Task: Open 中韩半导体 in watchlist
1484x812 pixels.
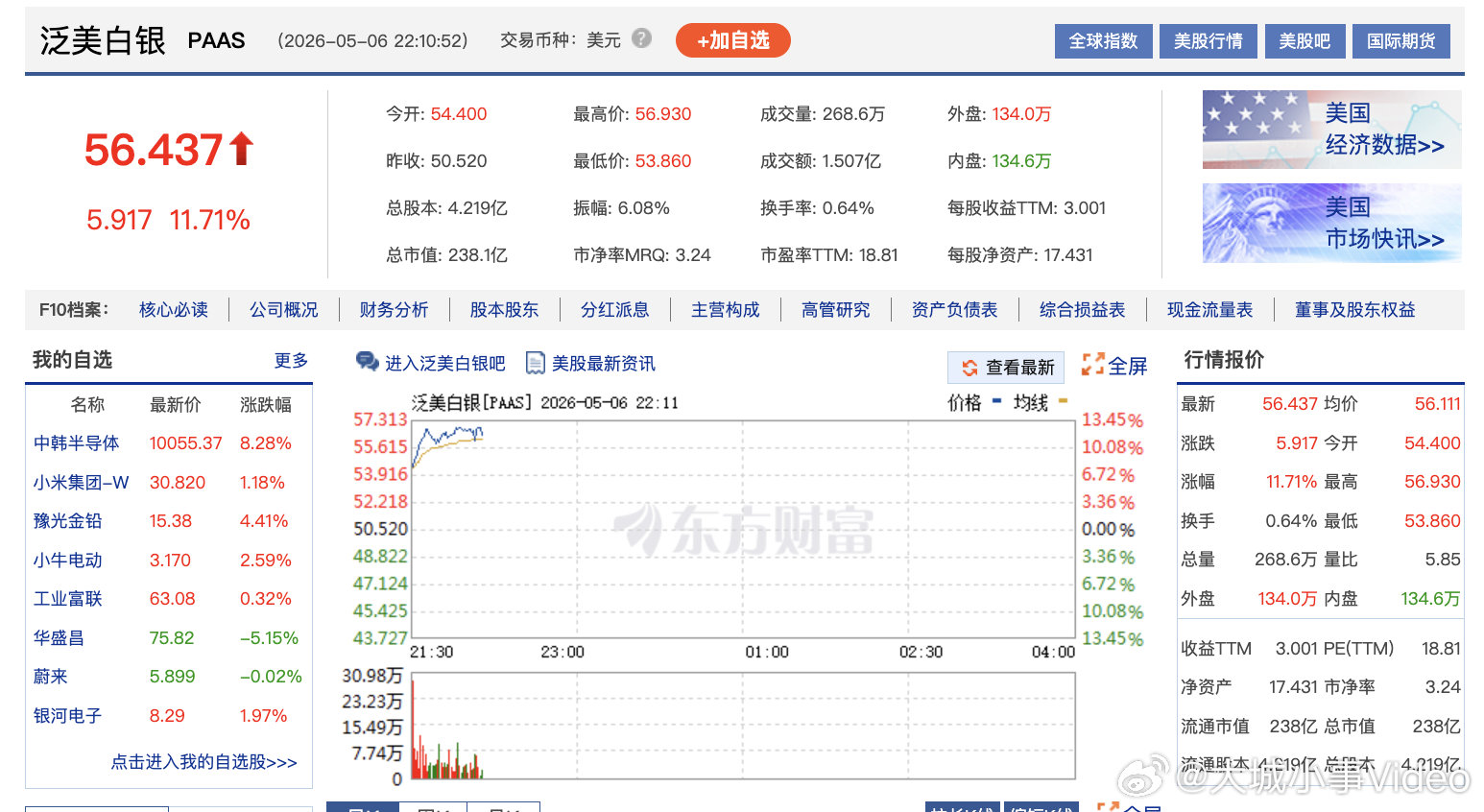Action: (77, 443)
